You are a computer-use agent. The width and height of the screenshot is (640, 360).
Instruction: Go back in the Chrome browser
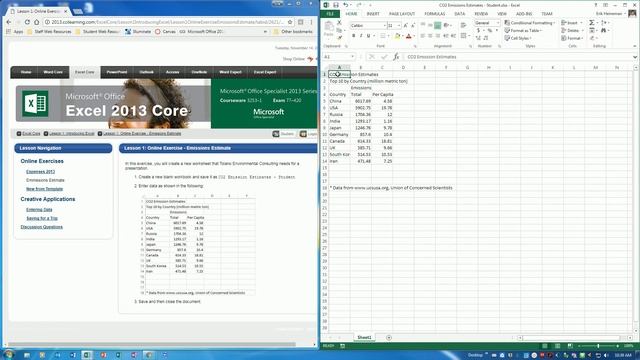tap(9, 22)
